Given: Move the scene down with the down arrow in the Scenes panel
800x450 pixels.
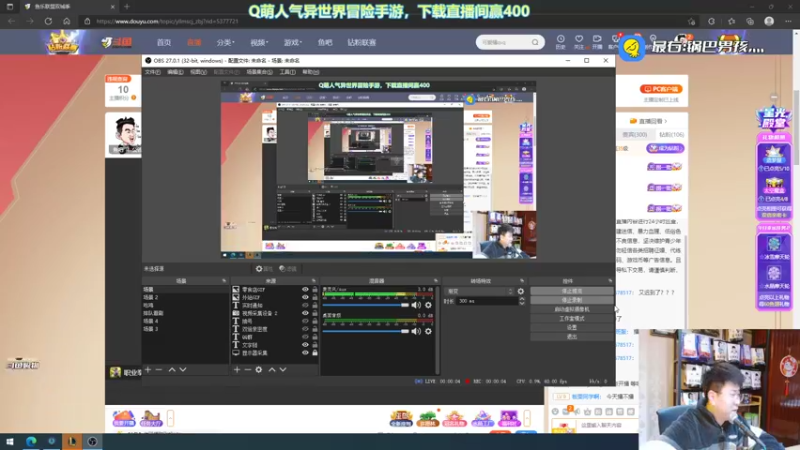Looking at the screenshot, I should [183, 369].
